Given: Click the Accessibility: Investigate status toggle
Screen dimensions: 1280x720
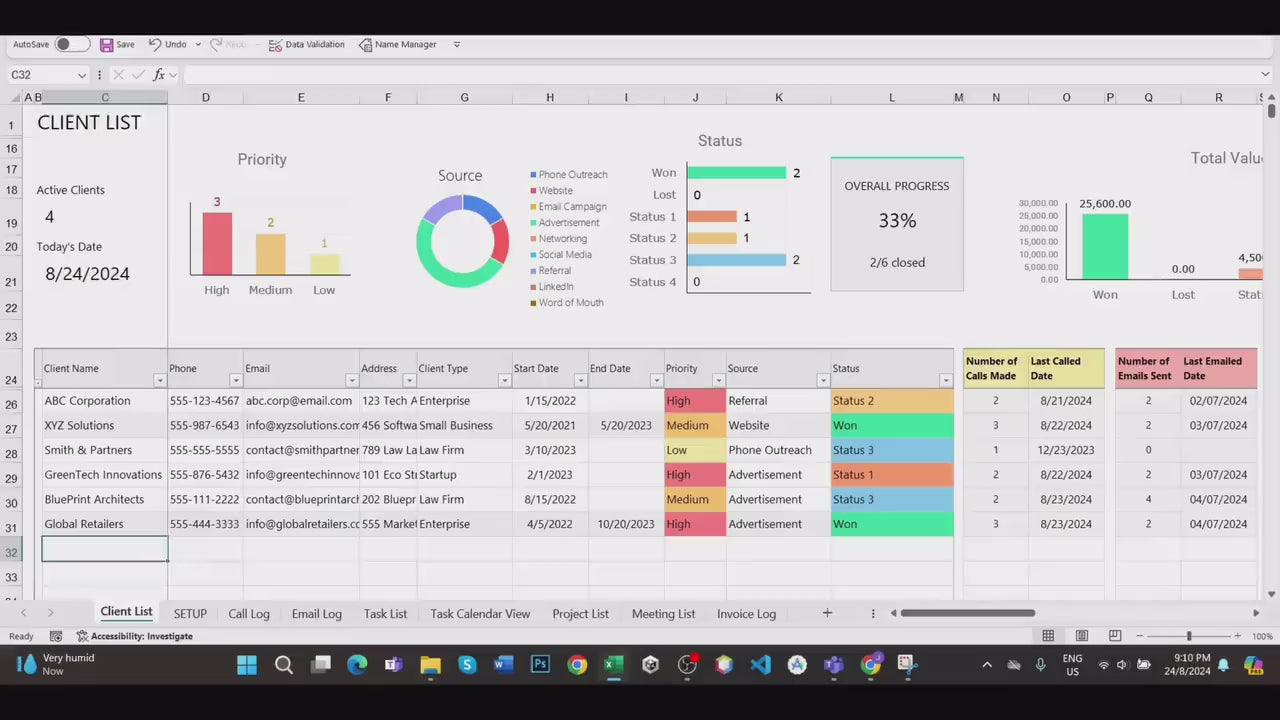Looking at the screenshot, I should point(141,635).
